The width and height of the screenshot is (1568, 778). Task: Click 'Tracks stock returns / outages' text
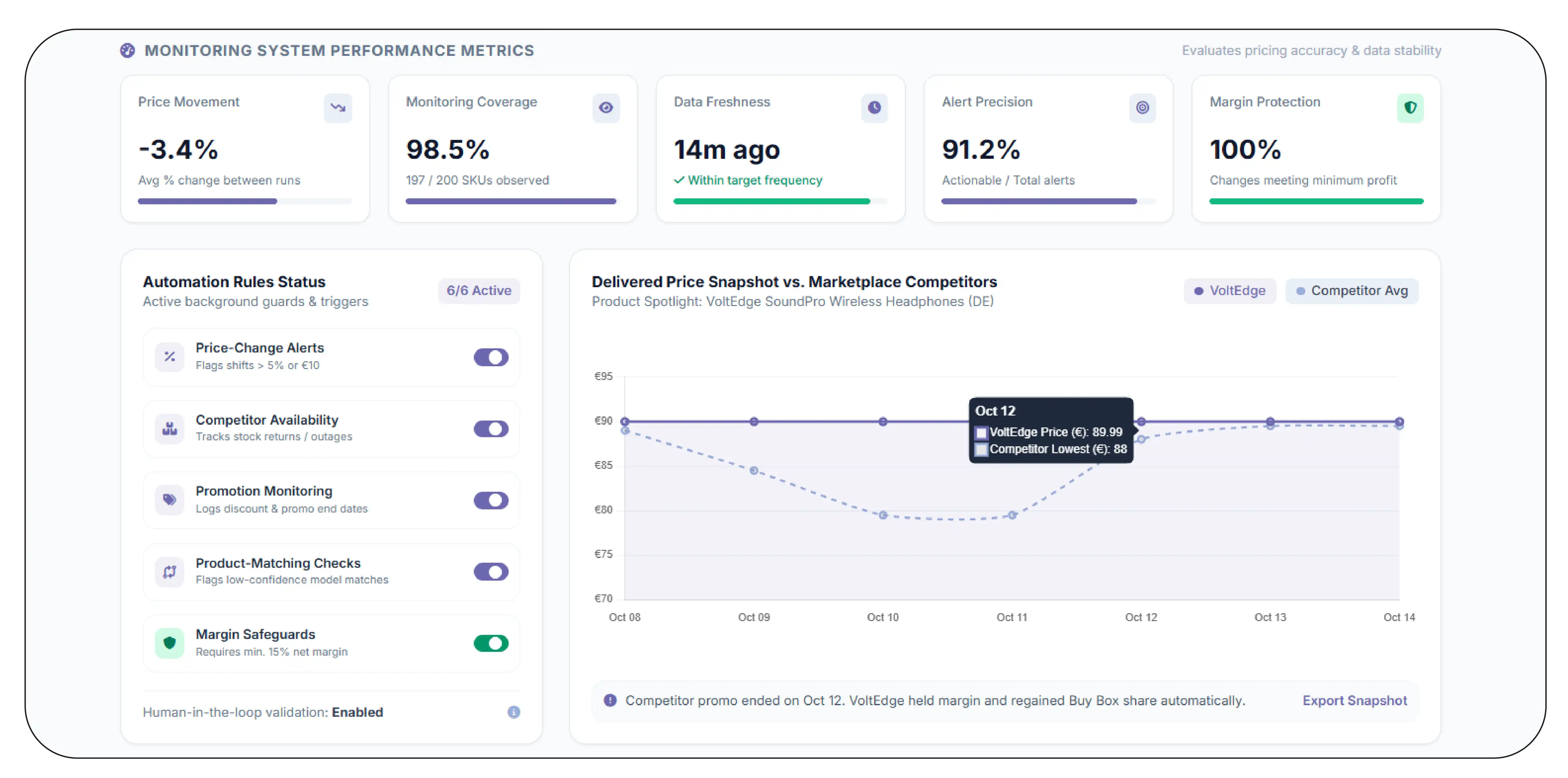coord(274,436)
